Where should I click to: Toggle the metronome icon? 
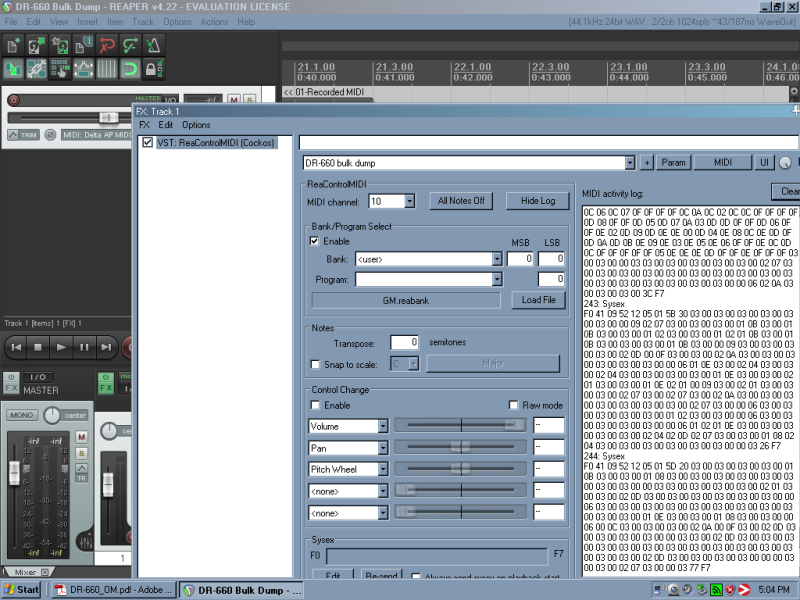[x=154, y=45]
